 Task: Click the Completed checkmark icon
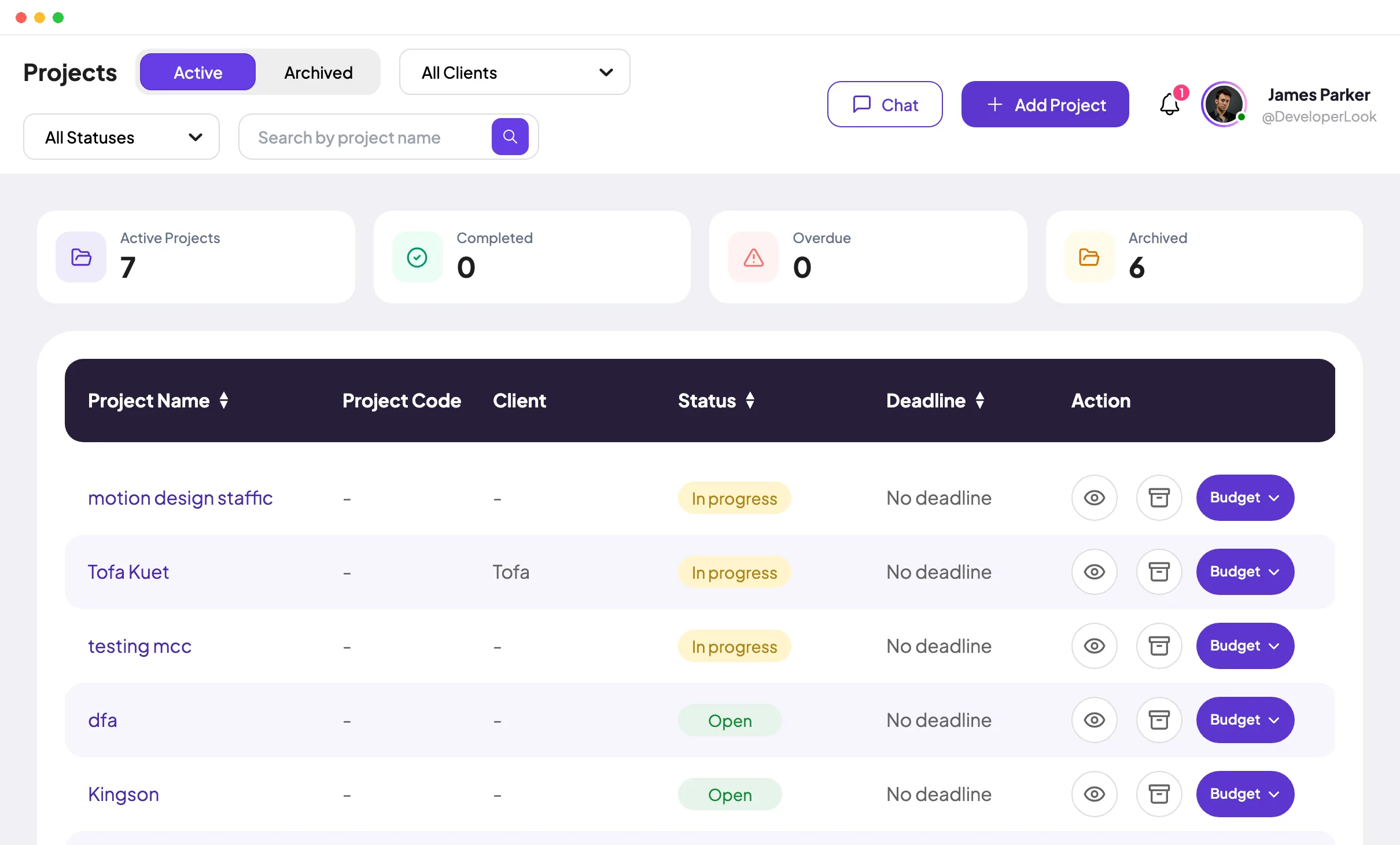tap(417, 257)
